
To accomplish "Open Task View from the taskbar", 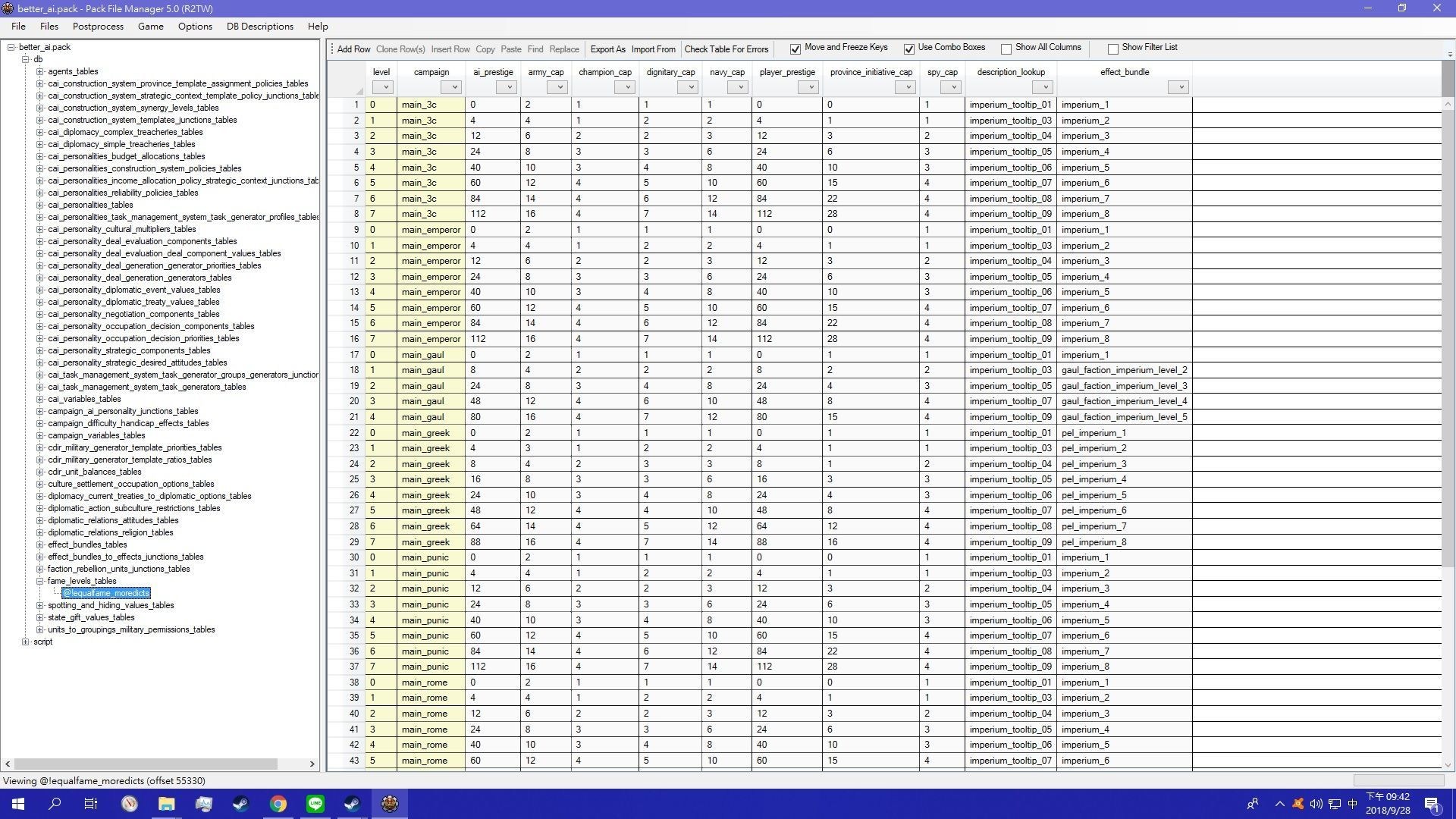I will (91, 804).
